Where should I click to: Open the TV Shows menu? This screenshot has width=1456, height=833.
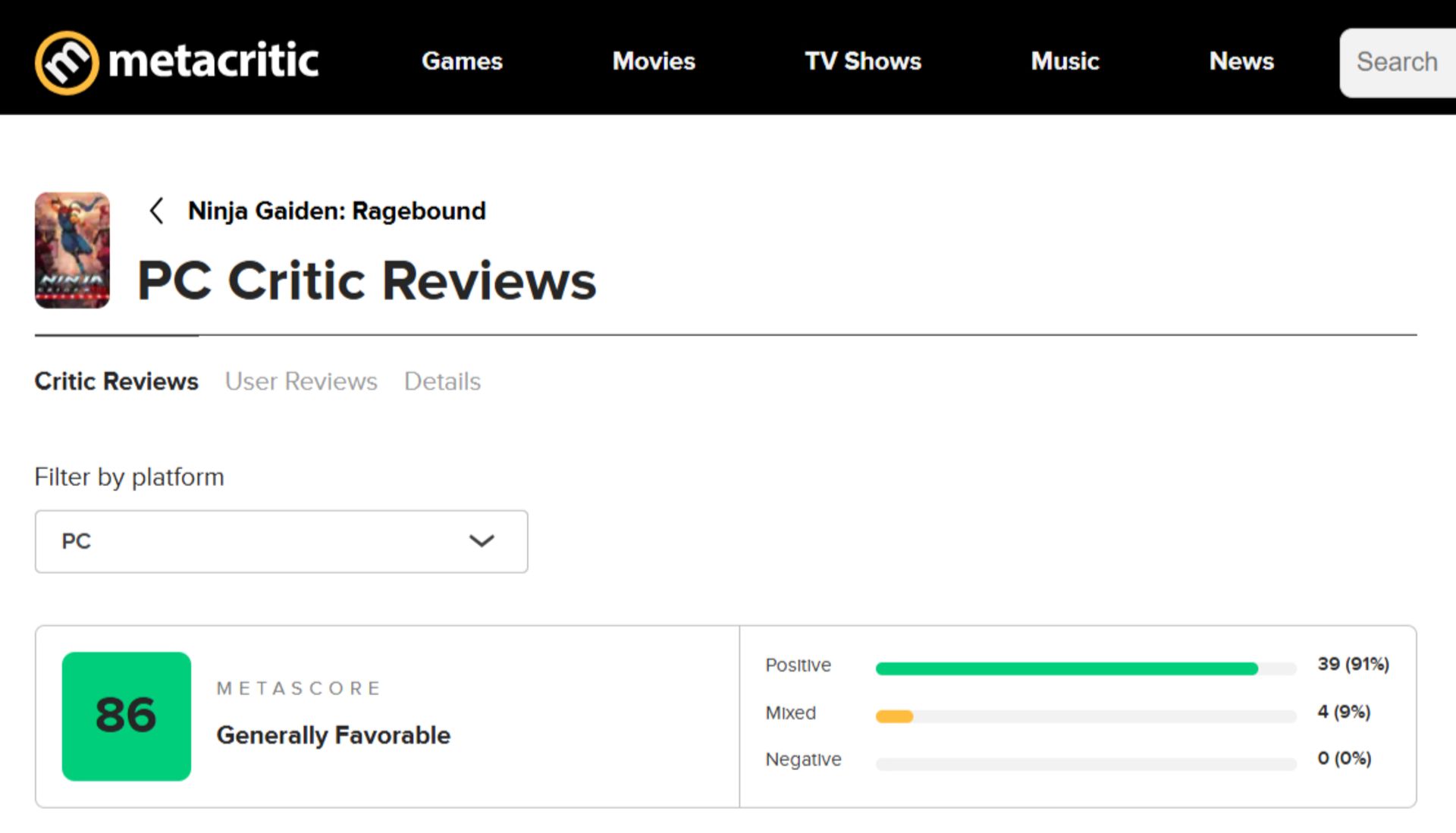pyautogui.click(x=863, y=61)
